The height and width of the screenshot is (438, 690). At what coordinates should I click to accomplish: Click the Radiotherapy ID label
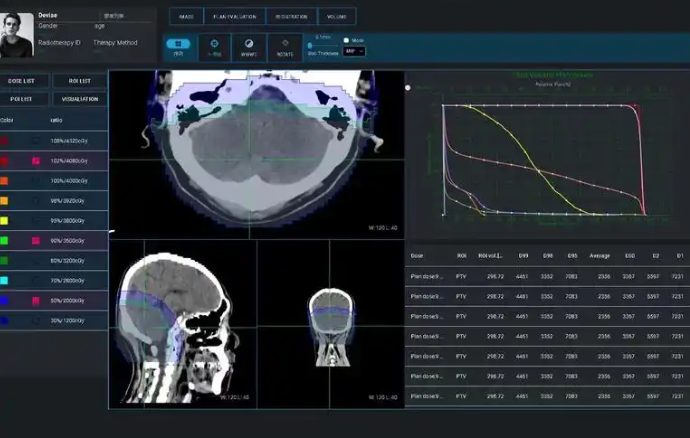click(x=59, y=43)
